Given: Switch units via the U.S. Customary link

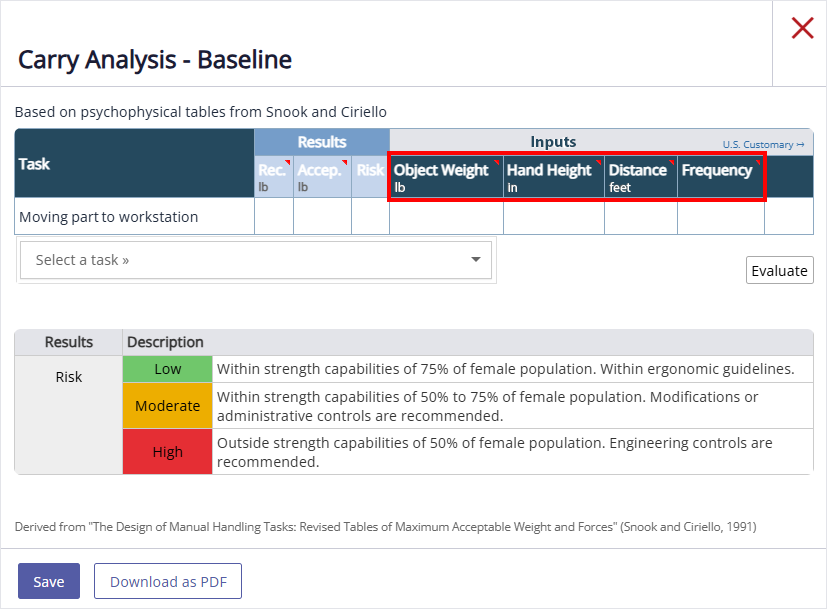Looking at the screenshot, I should 763,144.
